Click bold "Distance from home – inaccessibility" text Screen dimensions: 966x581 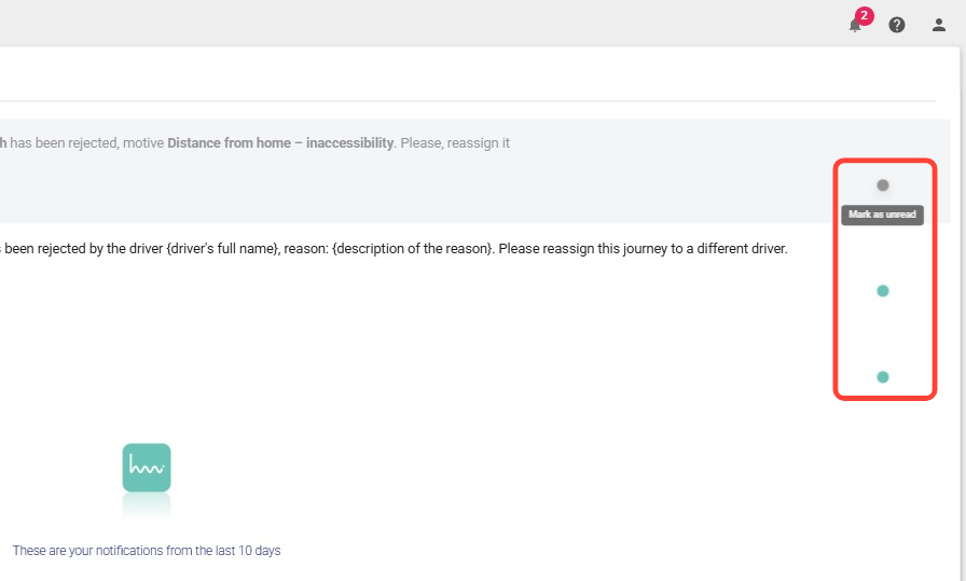pos(280,143)
